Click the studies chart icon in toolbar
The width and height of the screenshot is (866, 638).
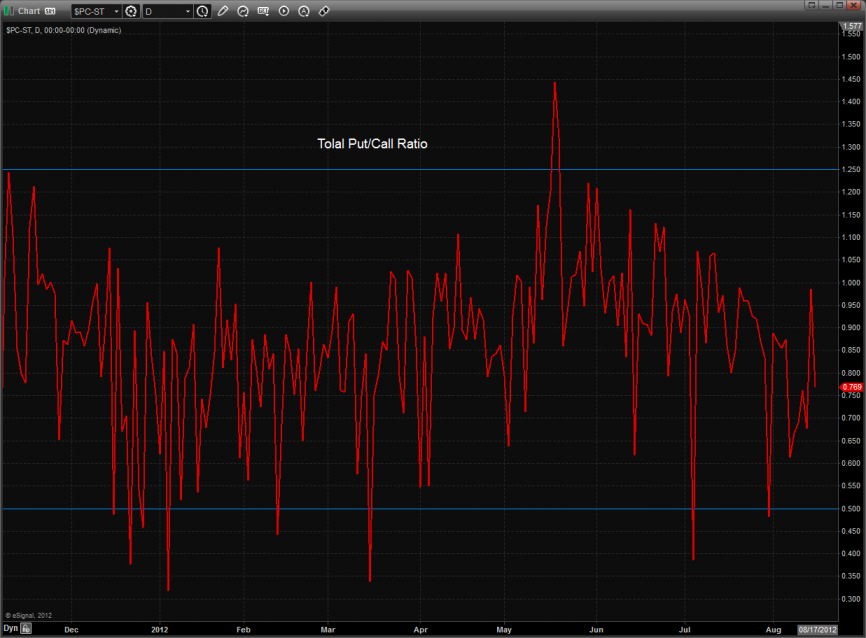click(243, 11)
